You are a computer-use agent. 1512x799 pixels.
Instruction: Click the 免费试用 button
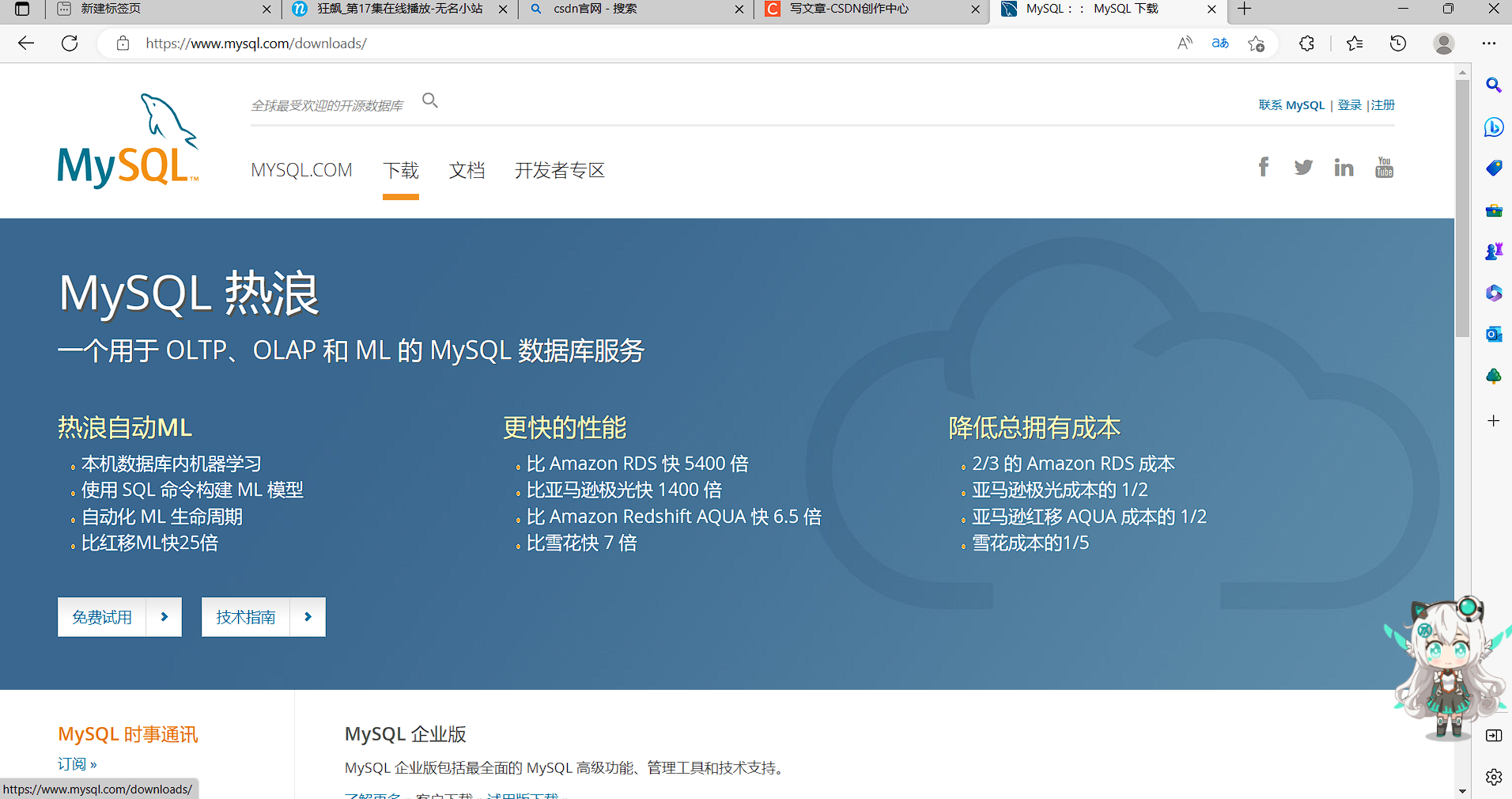[x=119, y=617]
